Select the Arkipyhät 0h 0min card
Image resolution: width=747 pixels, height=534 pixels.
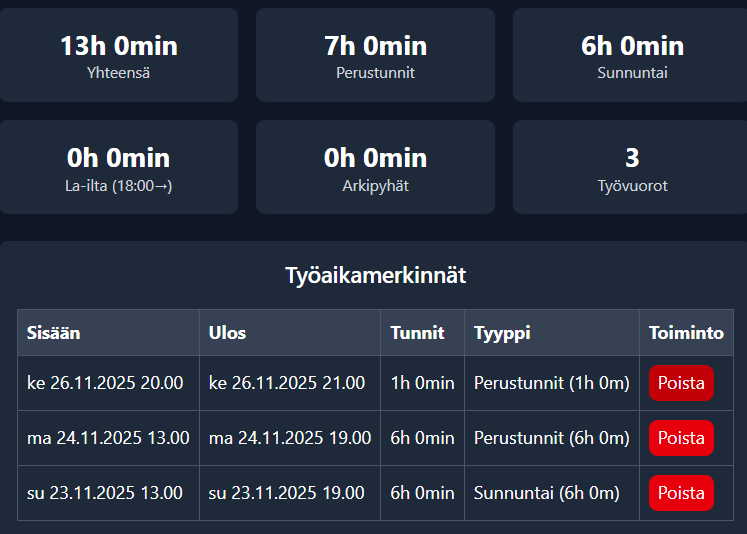tap(375, 168)
